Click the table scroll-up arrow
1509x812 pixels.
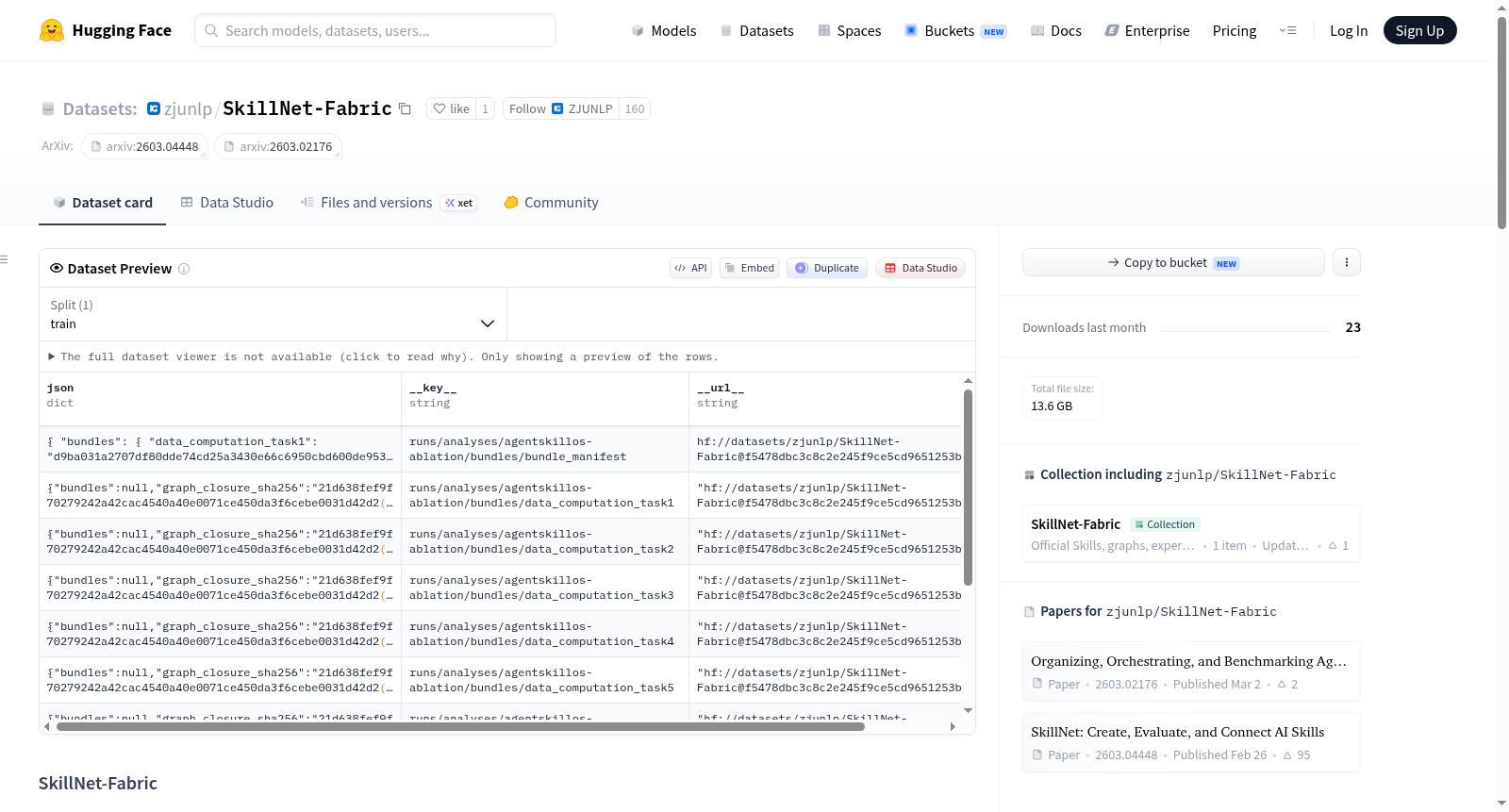click(x=968, y=381)
